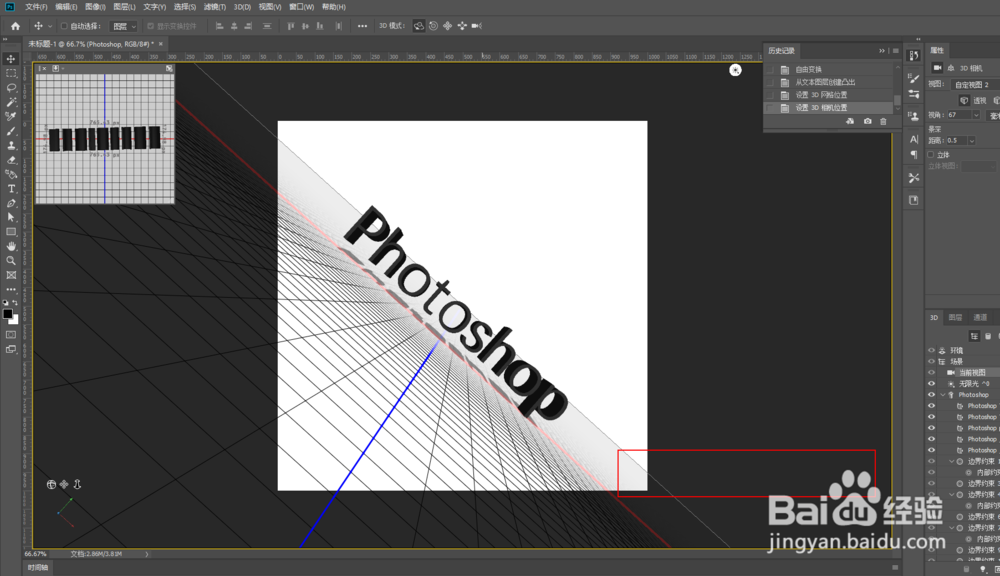Open the Clone Source panel icon
Screen dimensions: 1000x576
[914, 116]
